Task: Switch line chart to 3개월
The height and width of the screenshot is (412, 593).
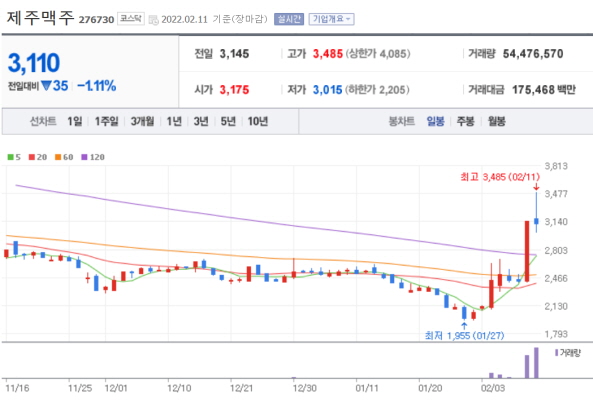Action: 142,121
